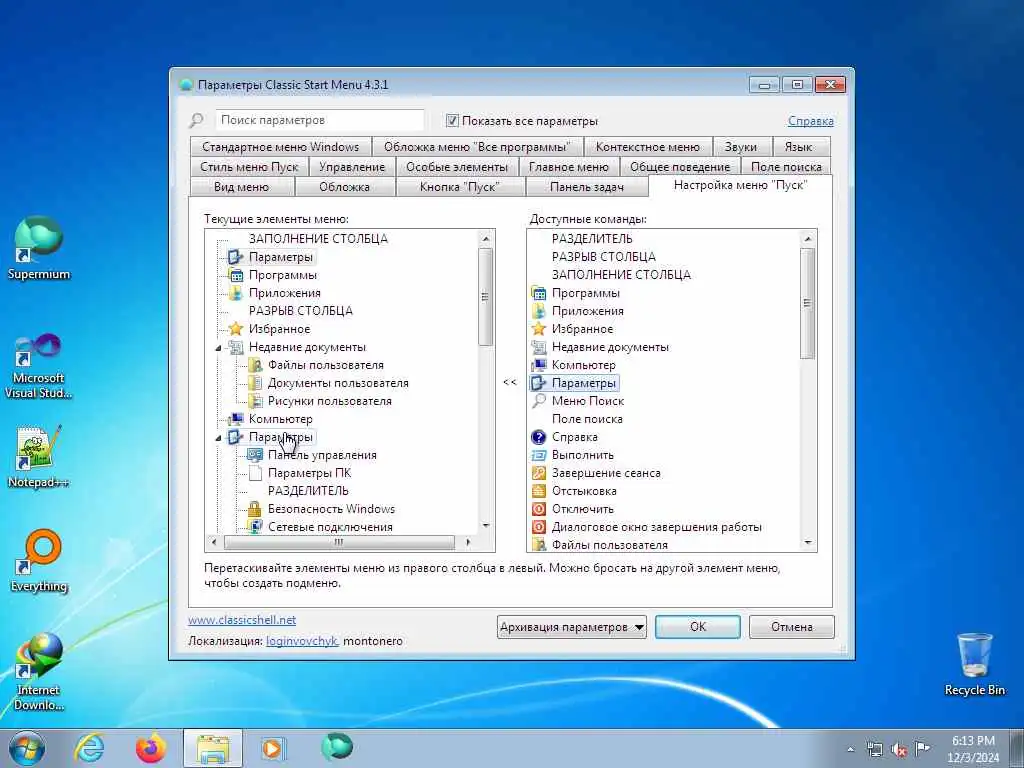1024x768 pixels.
Task: Click Выполнить icon in available commands
Action: [539, 455]
